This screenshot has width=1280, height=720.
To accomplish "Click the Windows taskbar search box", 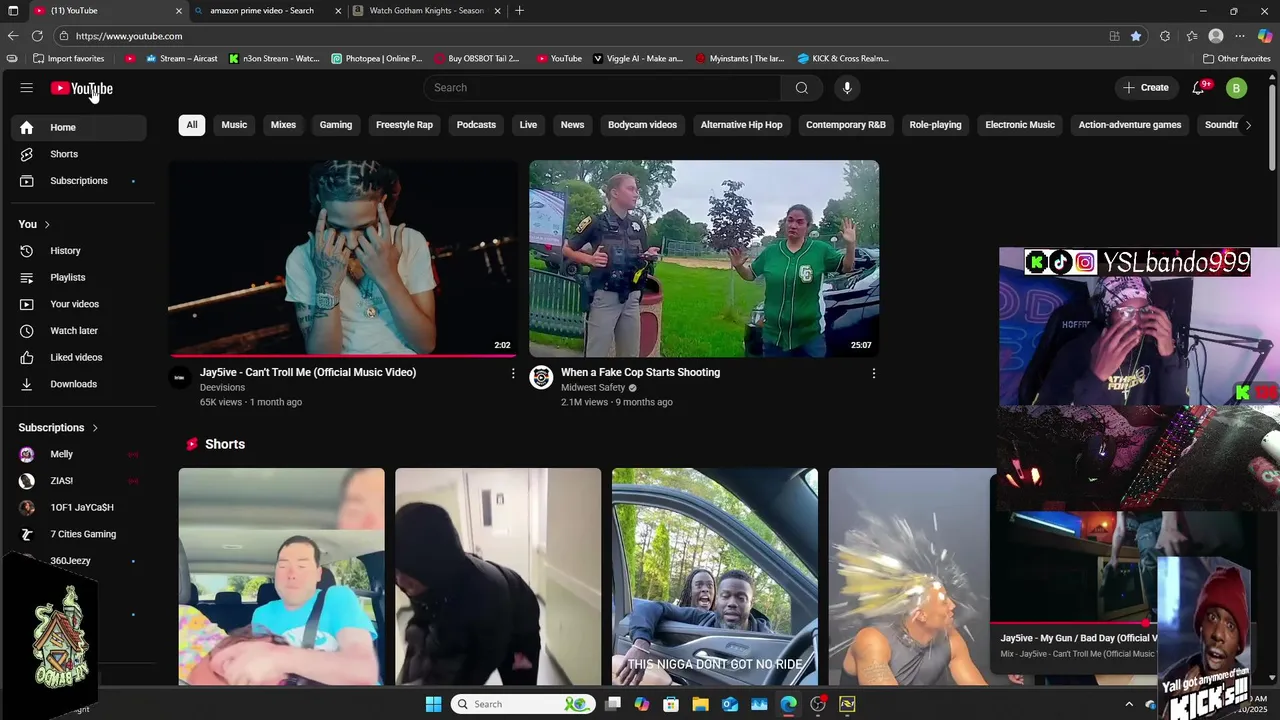I will pyautogui.click(x=522, y=704).
